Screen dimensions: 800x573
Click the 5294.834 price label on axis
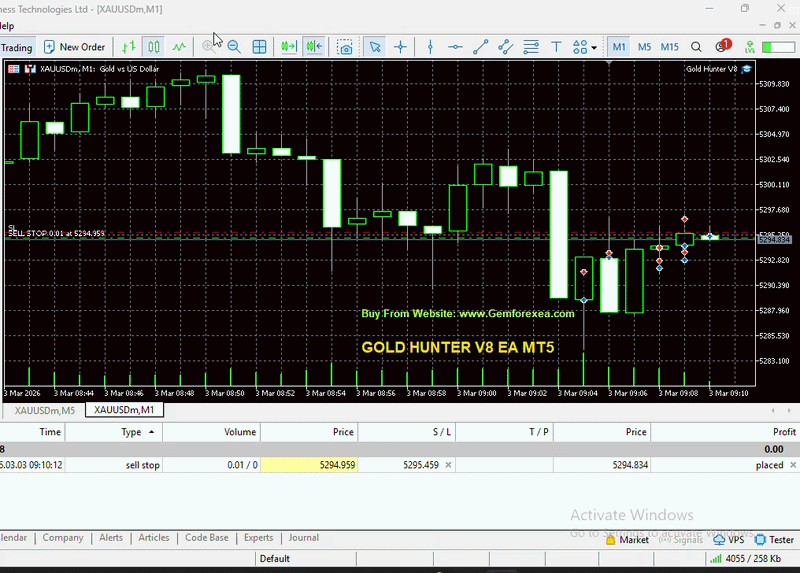coord(774,239)
